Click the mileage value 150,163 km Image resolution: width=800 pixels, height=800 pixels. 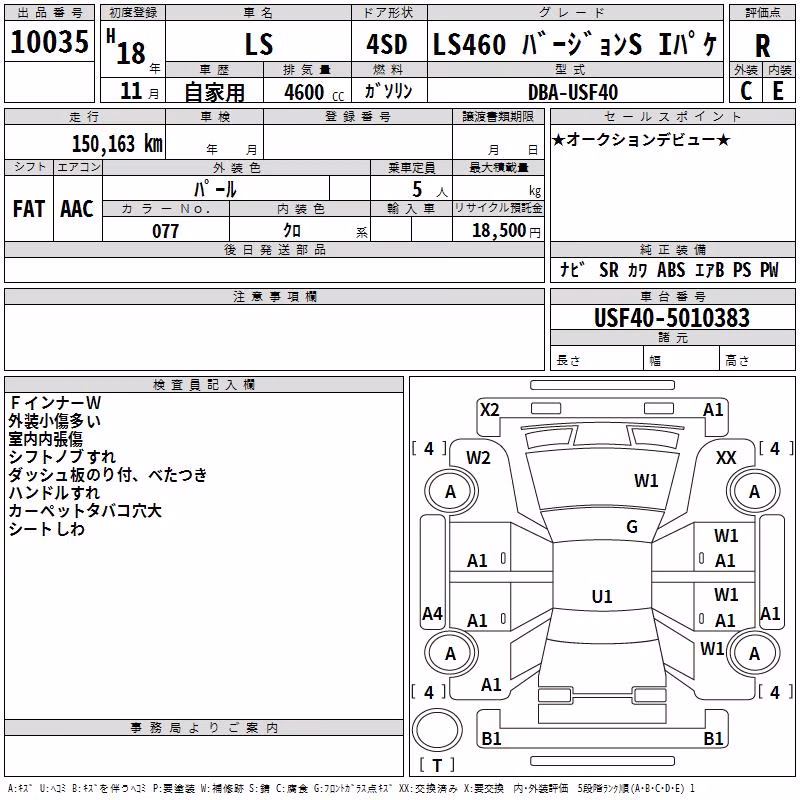pos(117,143)
